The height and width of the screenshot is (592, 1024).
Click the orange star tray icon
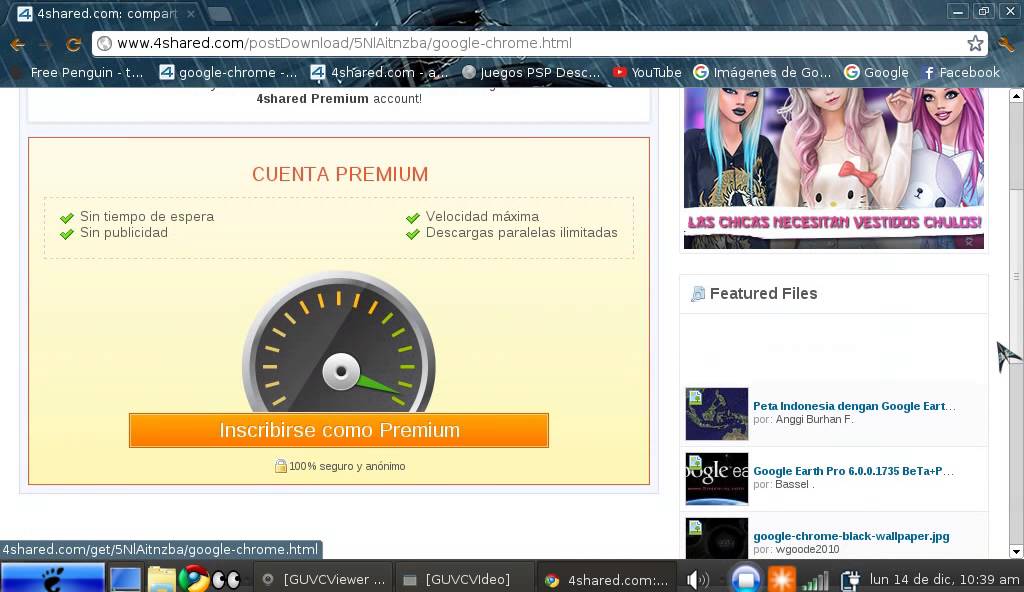(781, 579)
